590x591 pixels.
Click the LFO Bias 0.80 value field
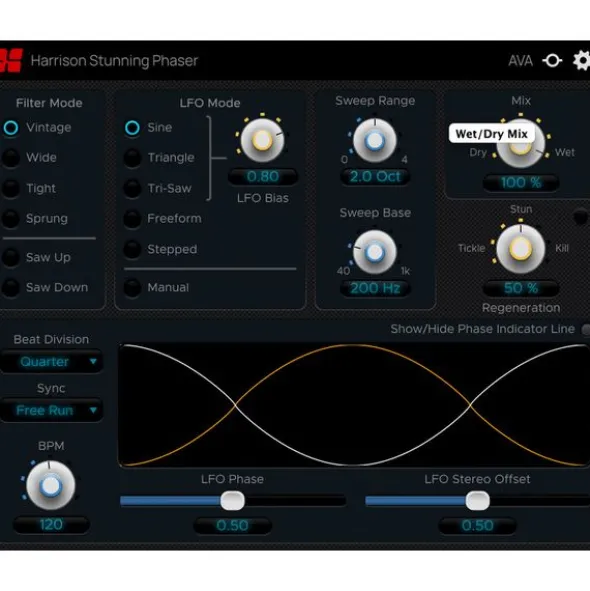tap(263, 176)
